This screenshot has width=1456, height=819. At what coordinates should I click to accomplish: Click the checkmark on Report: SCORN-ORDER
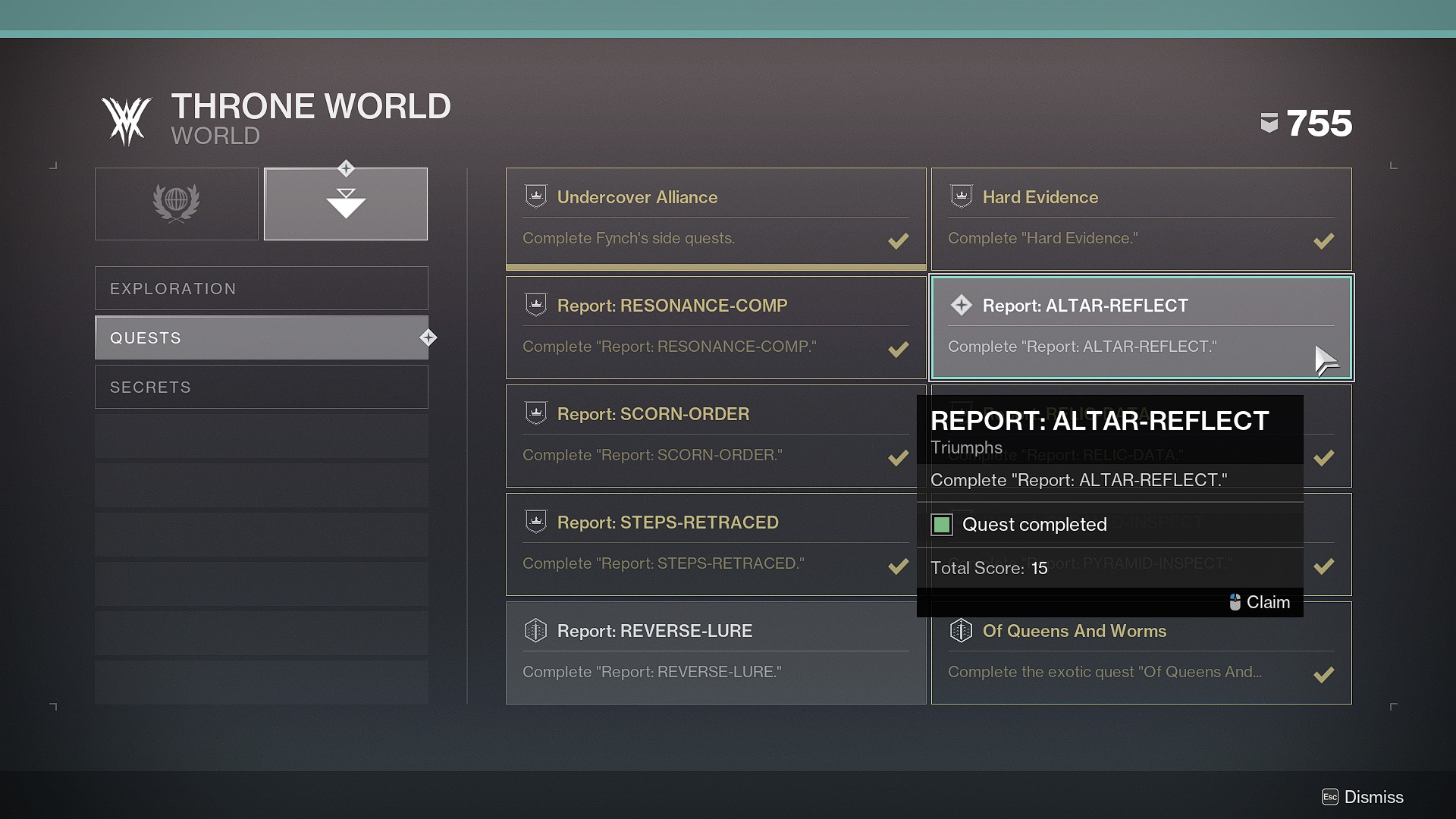point(899,458)
